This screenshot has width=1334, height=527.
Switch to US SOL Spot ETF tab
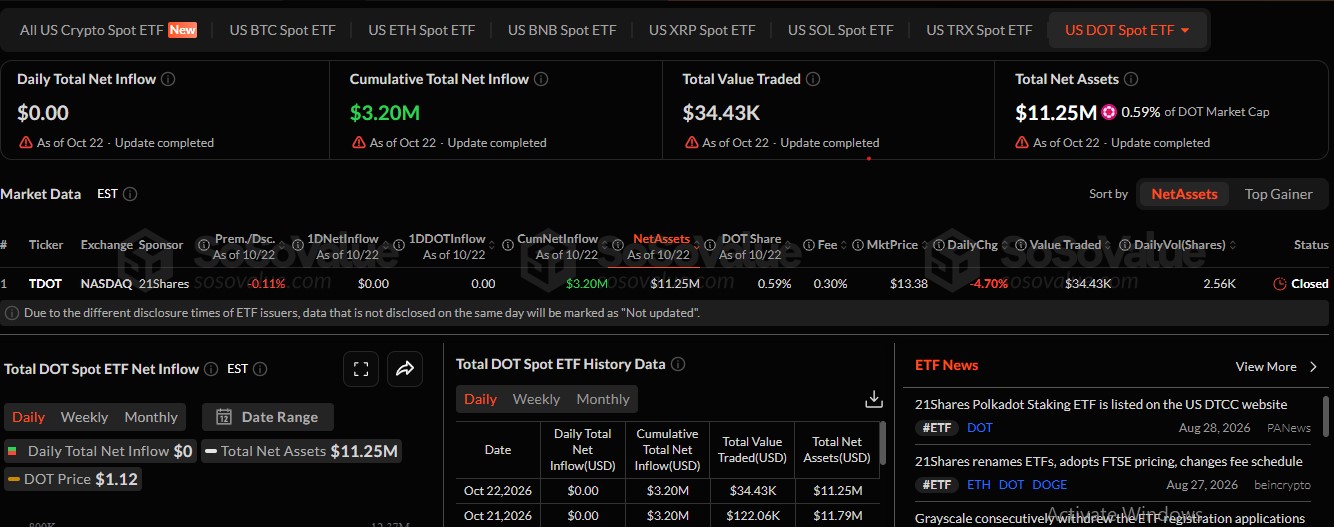click(841, 30)
